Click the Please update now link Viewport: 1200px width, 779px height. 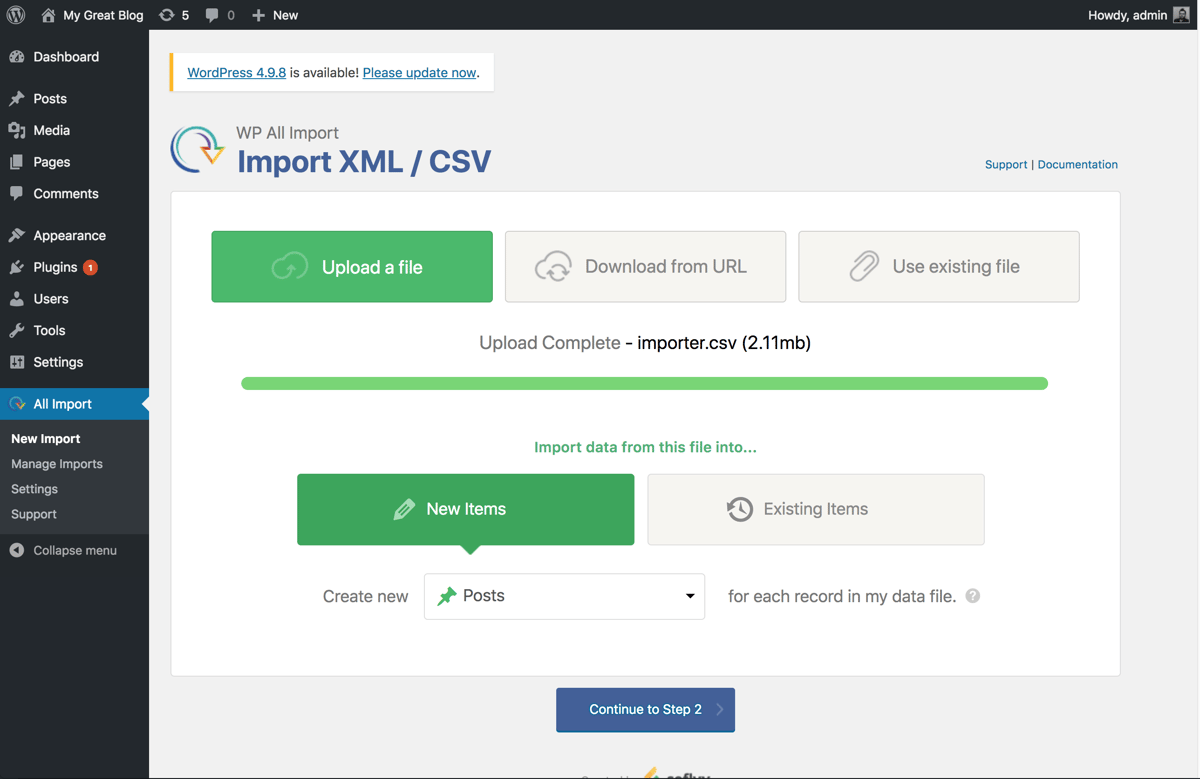(x=420, y=72)
